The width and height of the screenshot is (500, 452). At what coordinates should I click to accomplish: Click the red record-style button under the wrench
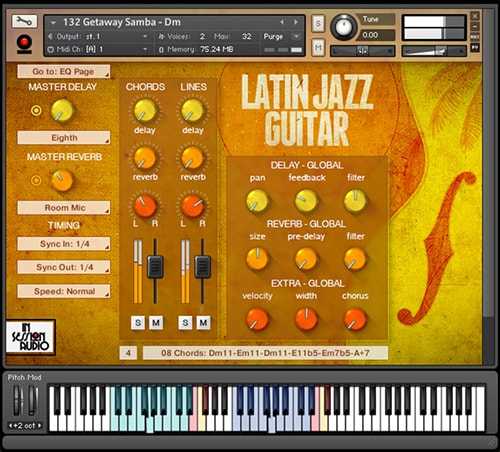[x=24, y=43]
